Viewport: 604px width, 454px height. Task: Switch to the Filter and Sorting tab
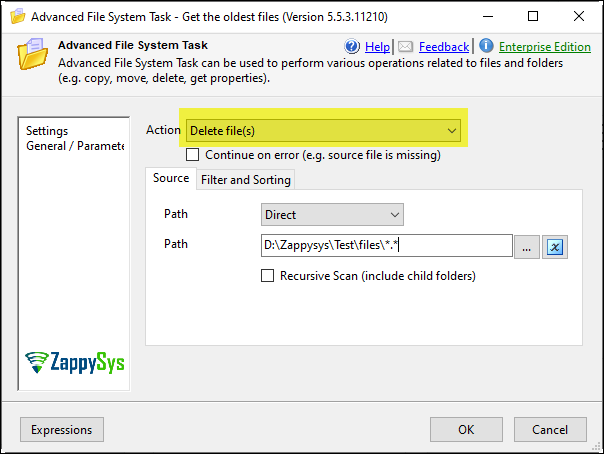[x=246, y=180]
